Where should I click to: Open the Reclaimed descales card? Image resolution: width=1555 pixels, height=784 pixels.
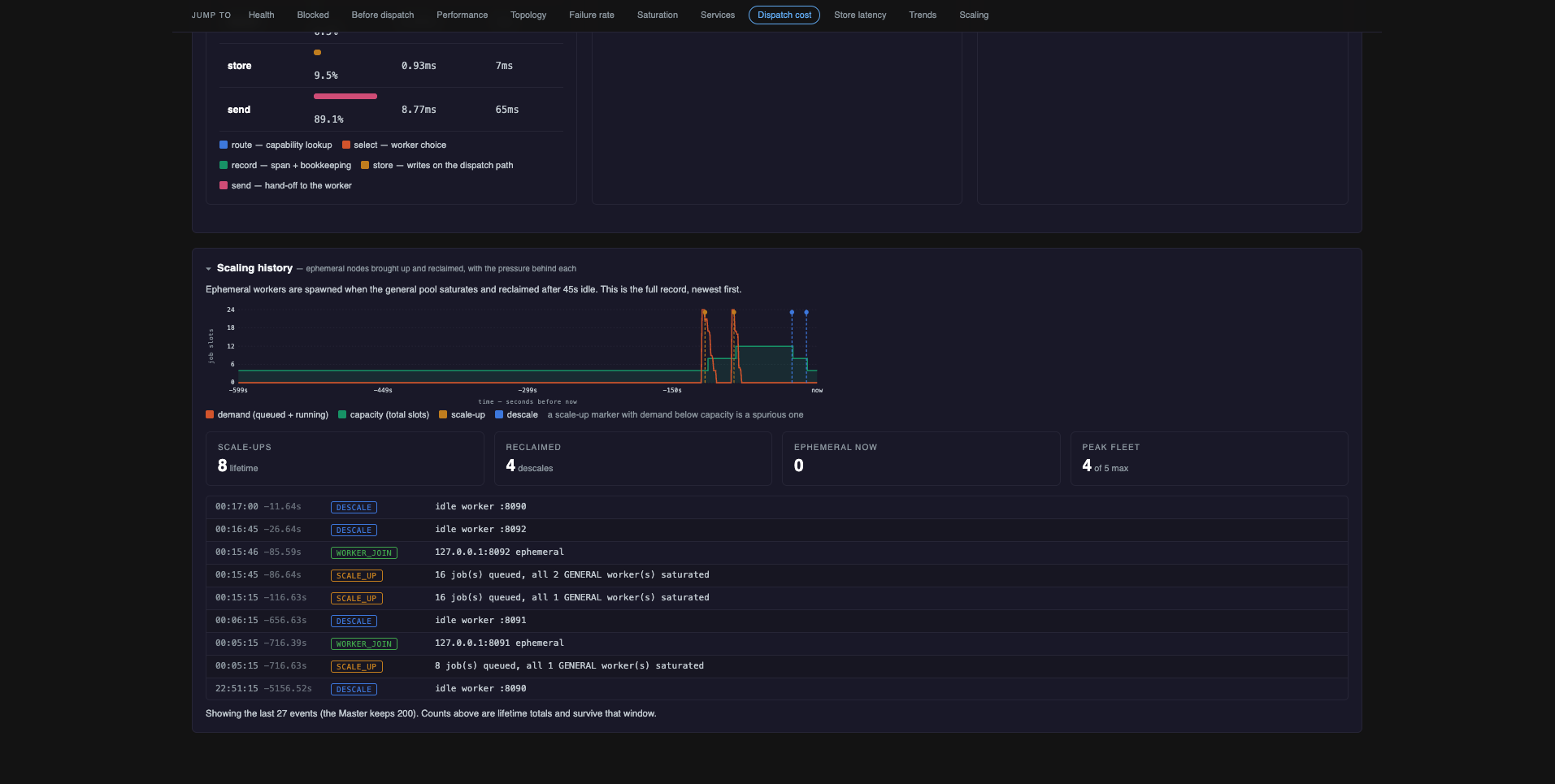[x=633, y=459]
